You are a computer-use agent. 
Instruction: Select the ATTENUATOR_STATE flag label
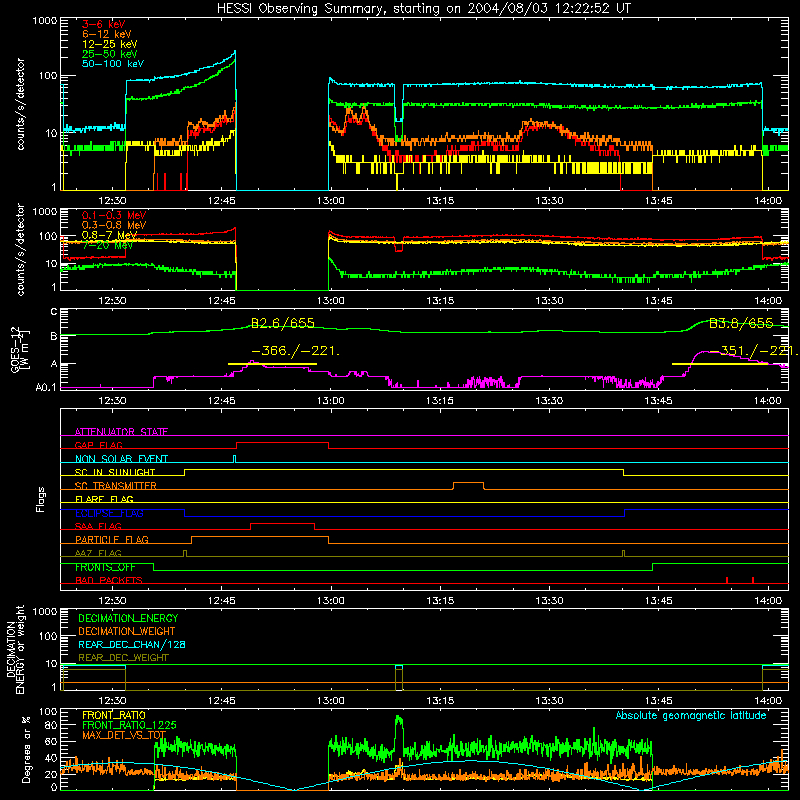[121, 432]
